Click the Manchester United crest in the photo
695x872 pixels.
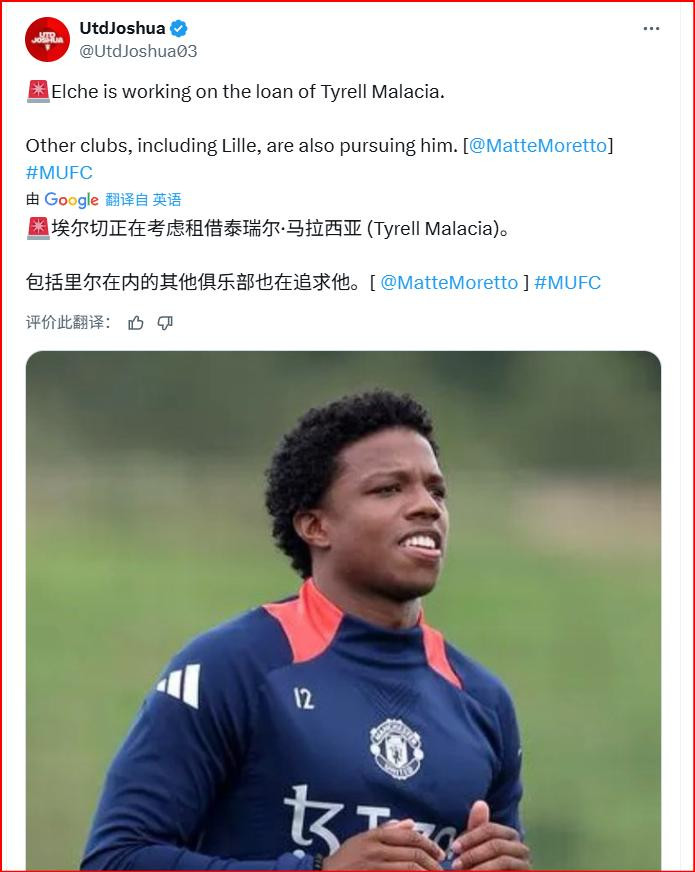click(x=396, y=748)
